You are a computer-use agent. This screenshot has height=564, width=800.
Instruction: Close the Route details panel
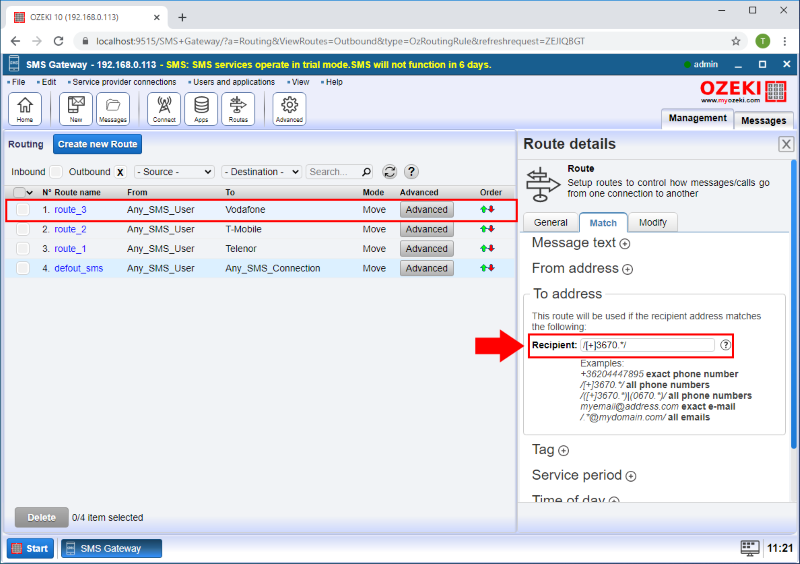pyautogui.click(x=786, y=144)
